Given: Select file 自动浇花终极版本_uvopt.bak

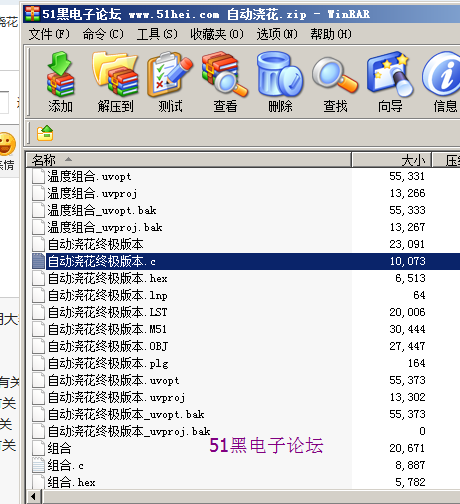Looking at the screenshot, I should pos(126,414).
